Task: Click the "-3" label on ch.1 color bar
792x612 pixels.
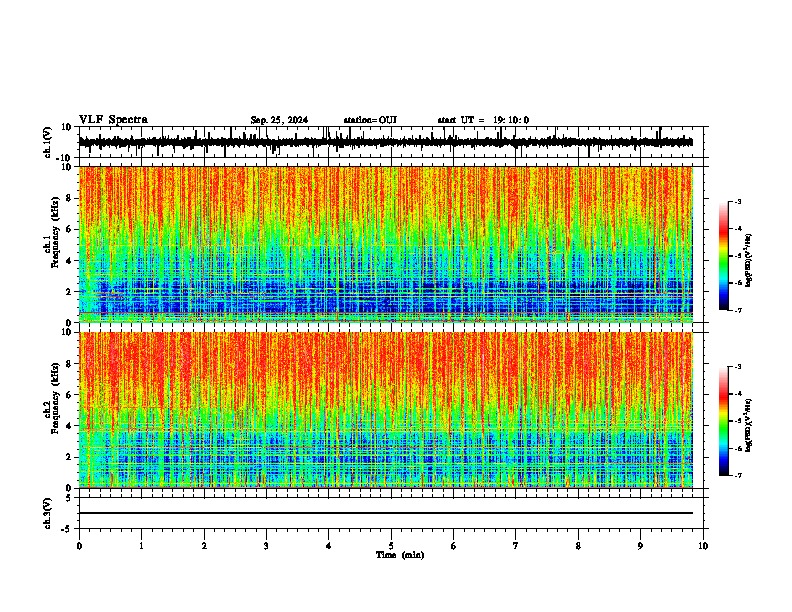Action: [737, 201]
